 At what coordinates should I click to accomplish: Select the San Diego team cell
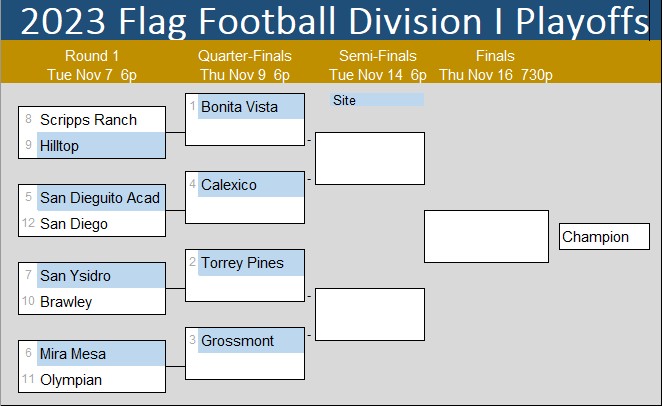99,223
